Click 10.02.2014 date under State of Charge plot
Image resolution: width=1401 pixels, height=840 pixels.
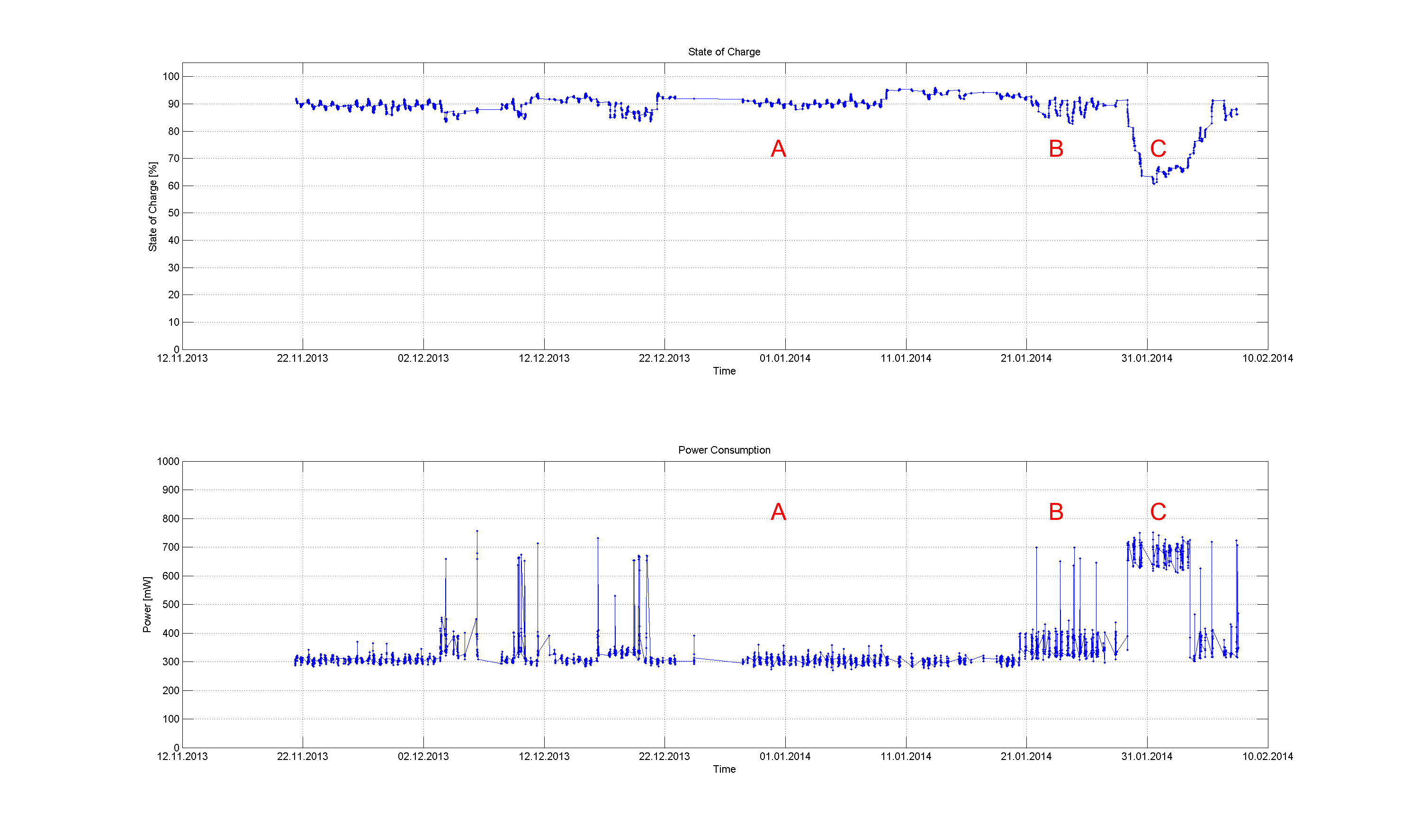(1267, 358)
